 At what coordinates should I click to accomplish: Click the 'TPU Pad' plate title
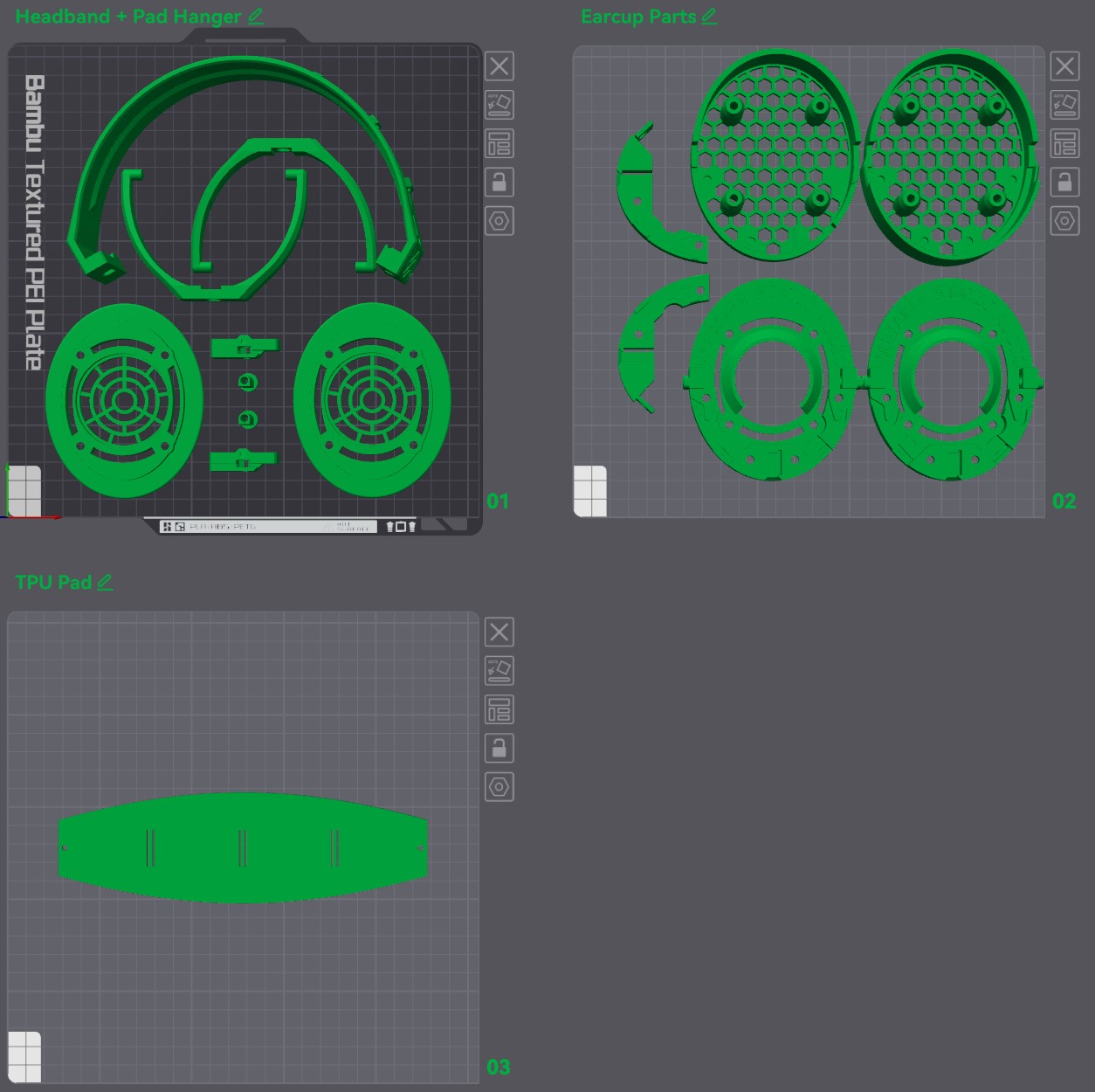point(53,583)
